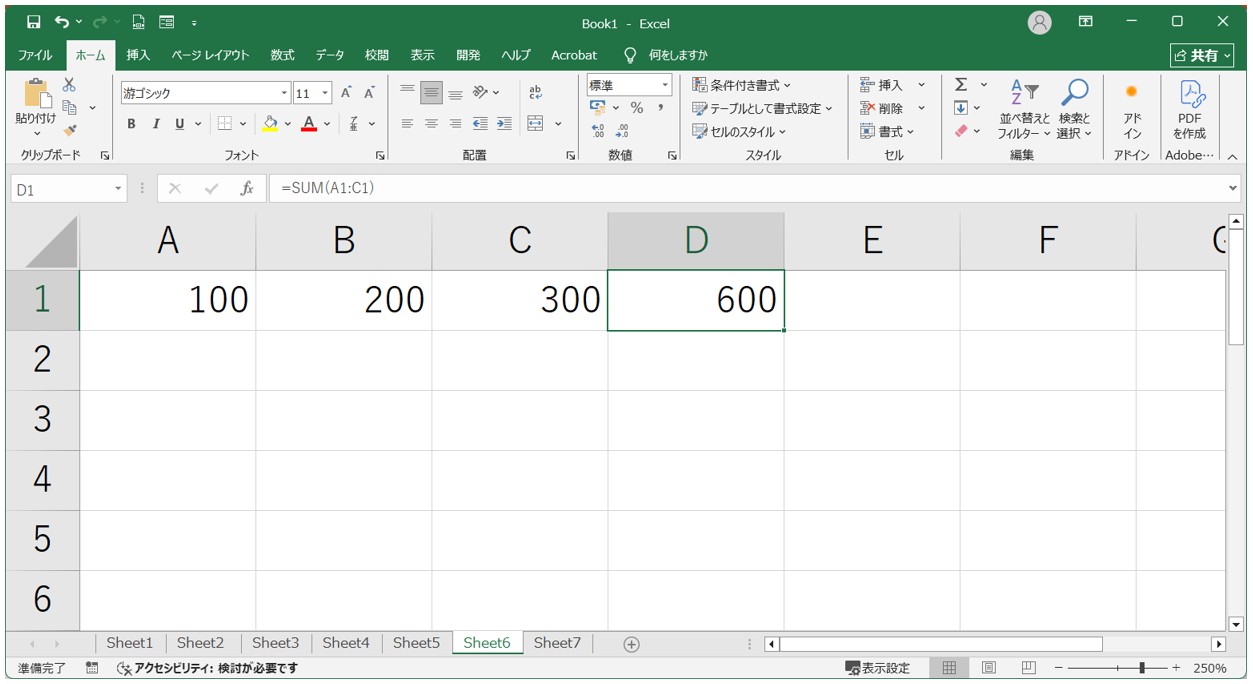Screen dimensions: 1253x684
Task: Click Display Settings (表示設定) in status bar
Action: point(878,668)
